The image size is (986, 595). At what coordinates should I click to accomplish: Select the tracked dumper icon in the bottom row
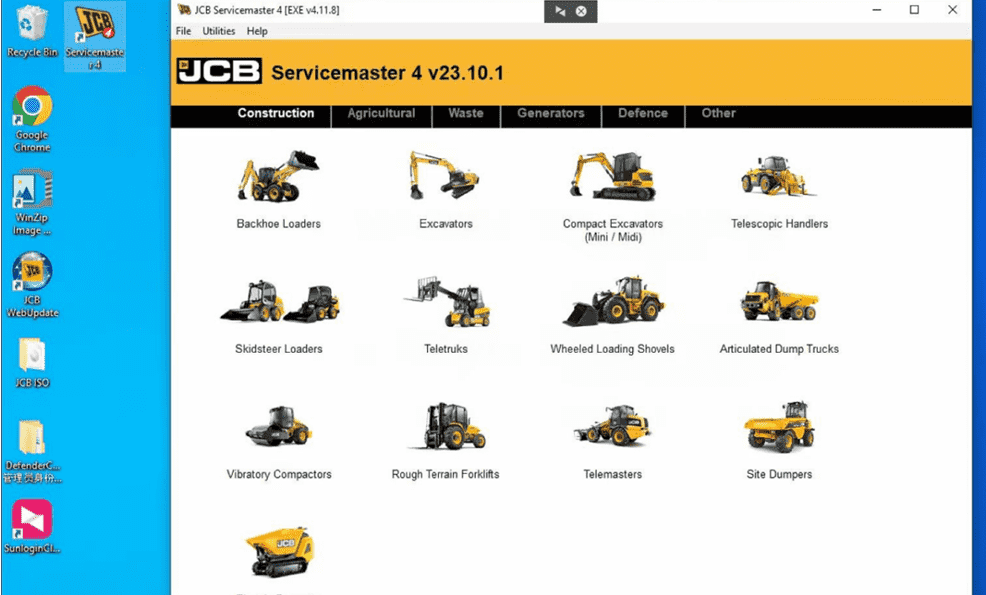point(279,552)
